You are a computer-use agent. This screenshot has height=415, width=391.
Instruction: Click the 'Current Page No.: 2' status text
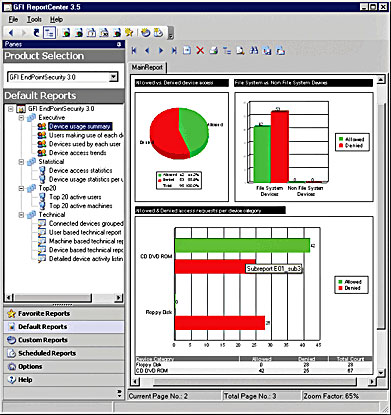[x=158, y=396]
